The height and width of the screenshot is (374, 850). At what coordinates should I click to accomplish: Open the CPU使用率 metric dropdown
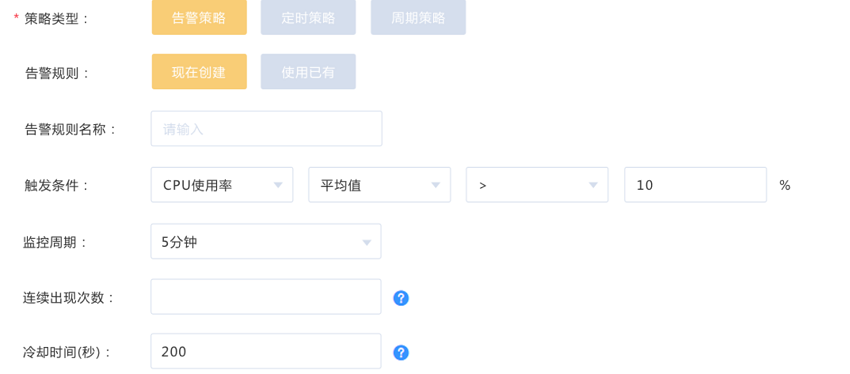coord(222,185)
